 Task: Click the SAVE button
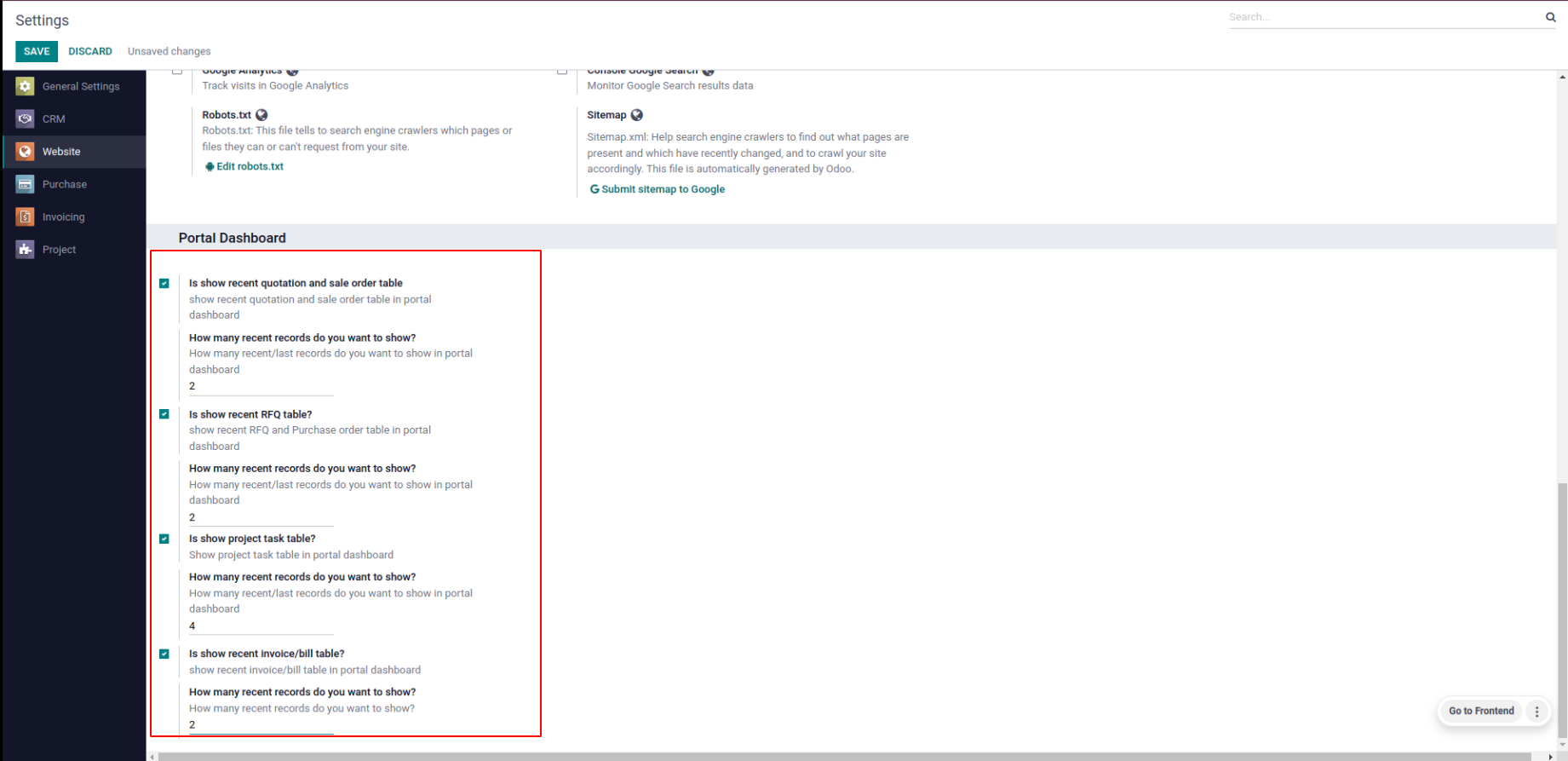pos(37,51)
